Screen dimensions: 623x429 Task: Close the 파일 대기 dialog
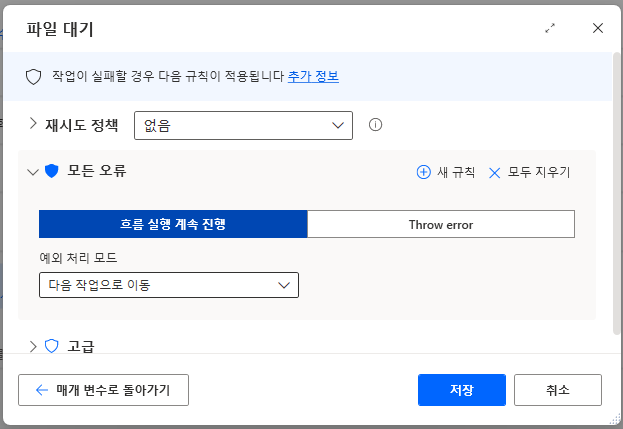click(598, 28)
